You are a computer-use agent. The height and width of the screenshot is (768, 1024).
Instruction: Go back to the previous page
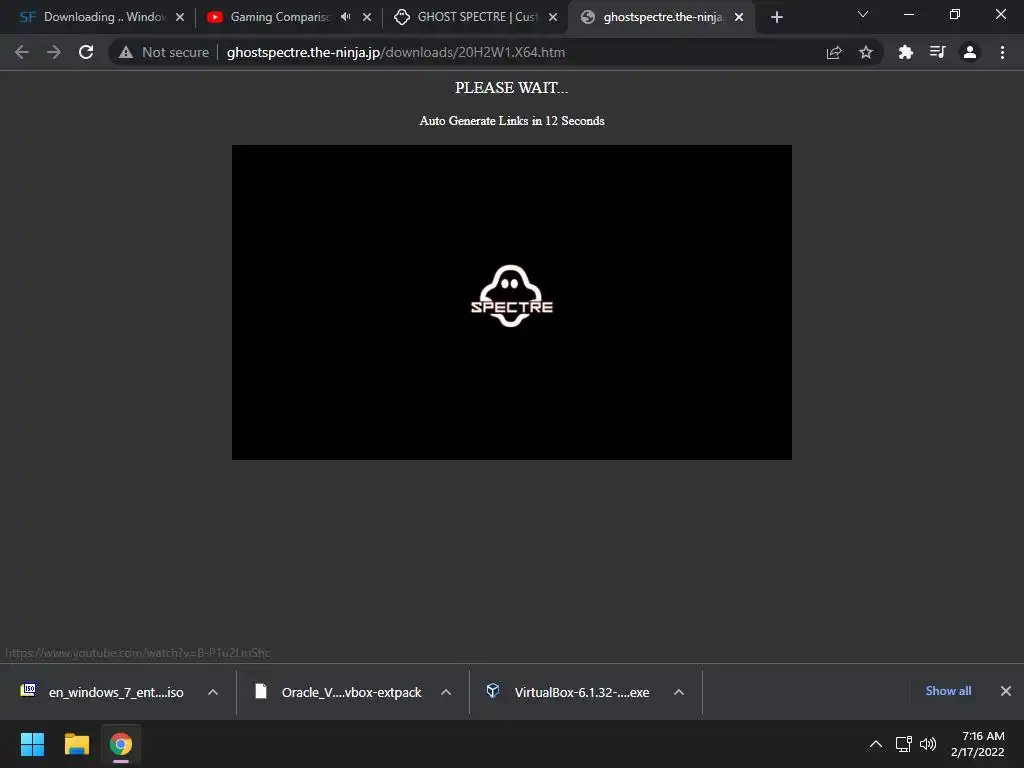click(22, 52)
